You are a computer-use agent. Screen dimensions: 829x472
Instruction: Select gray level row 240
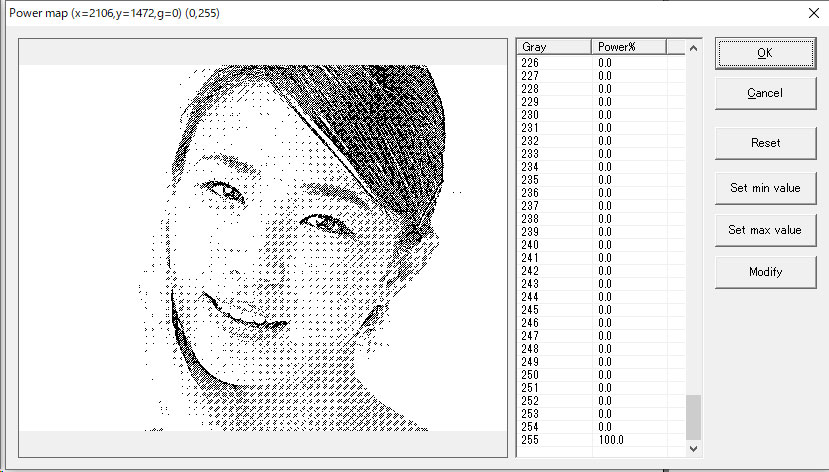point(601,245)
